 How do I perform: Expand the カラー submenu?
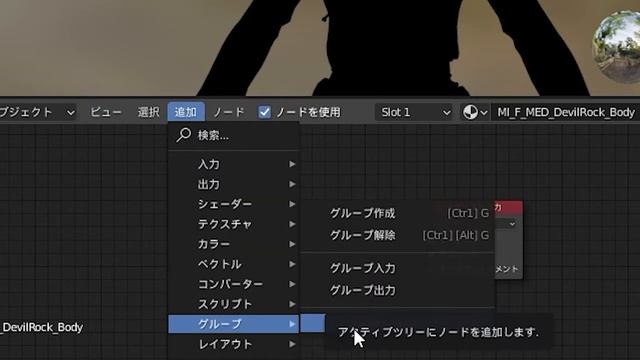point(234,244)
